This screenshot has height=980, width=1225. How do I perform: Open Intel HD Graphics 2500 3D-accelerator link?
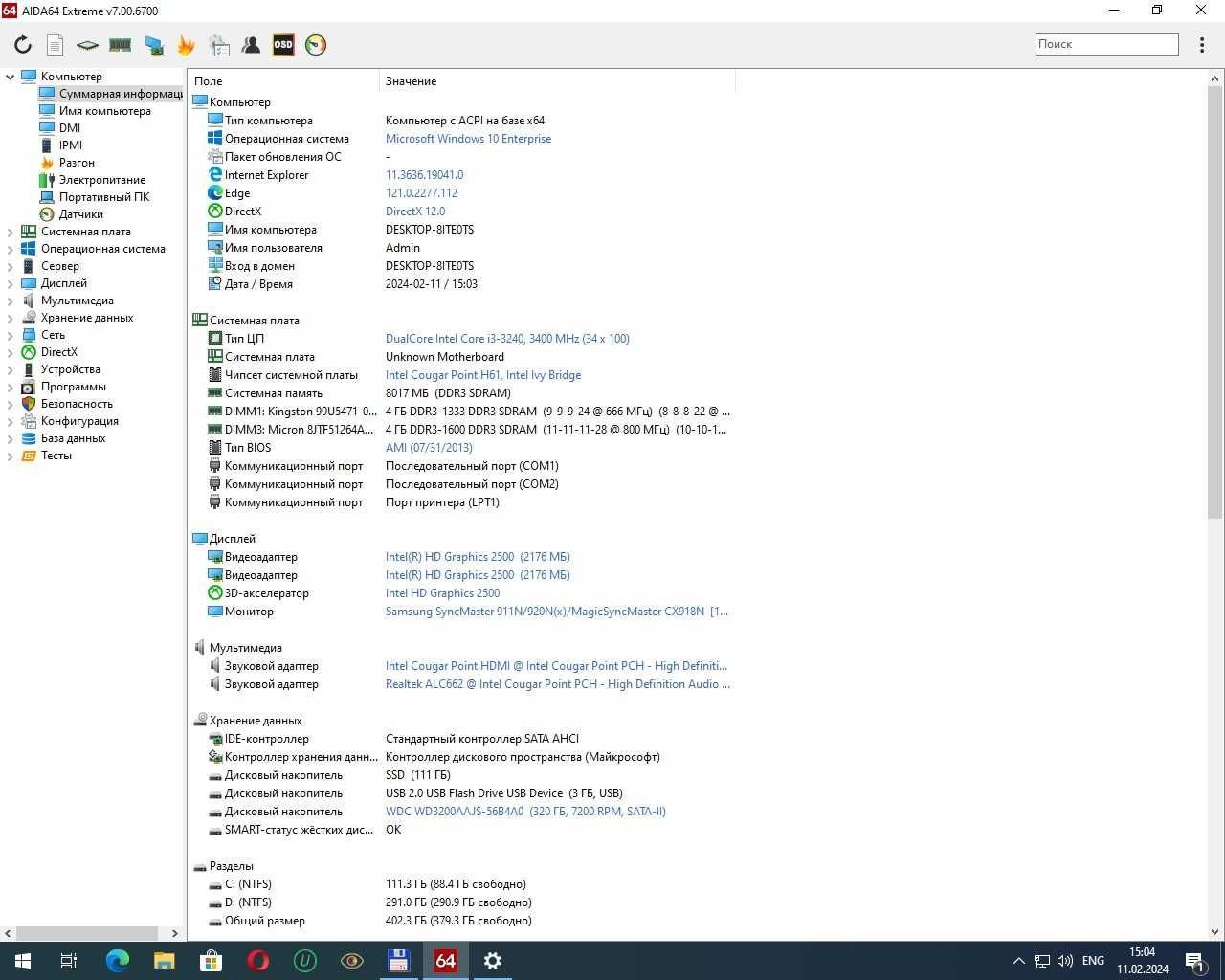coord(442,593)
